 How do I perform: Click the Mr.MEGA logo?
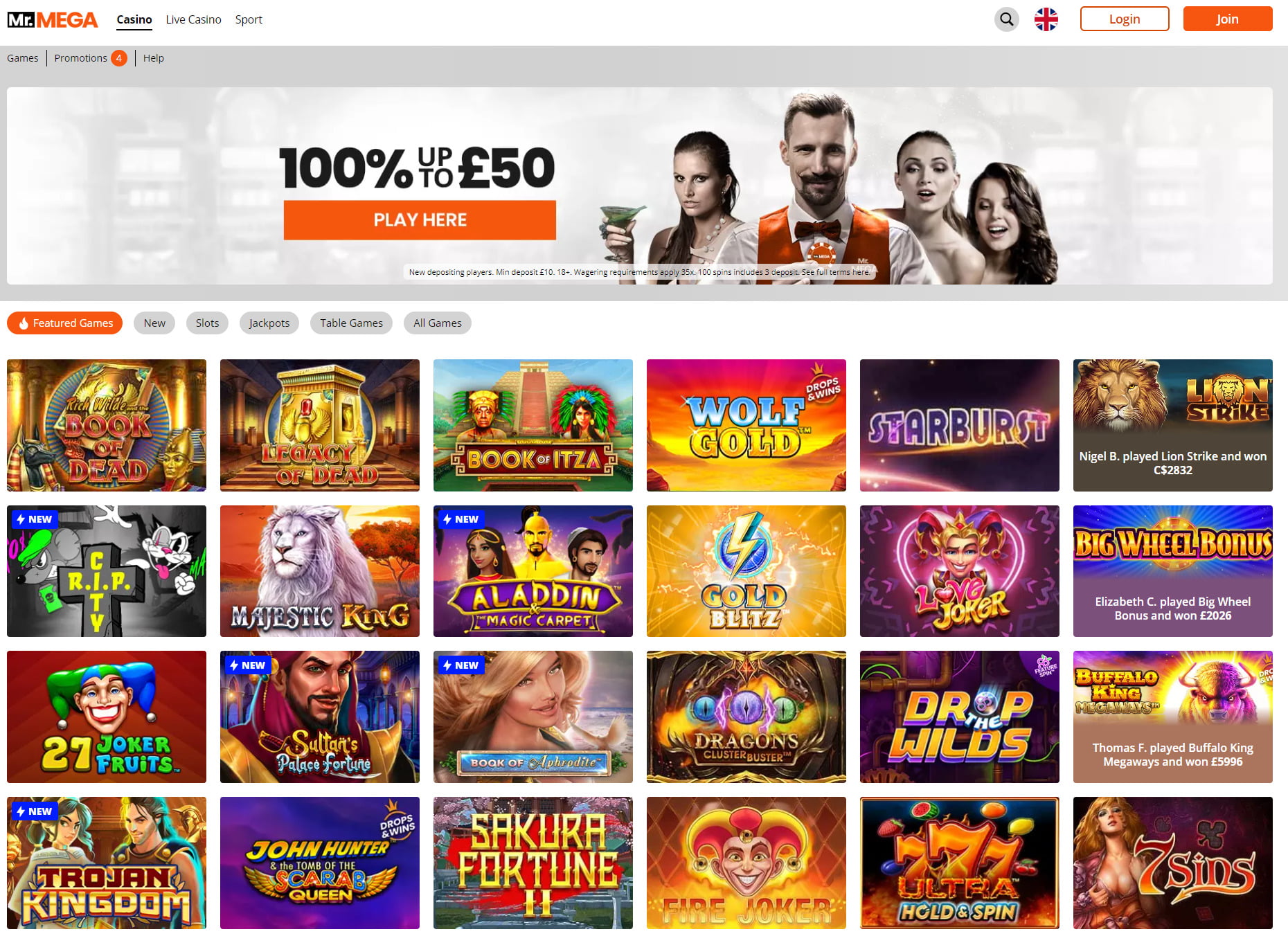pyautogui.click(x=53, y=19)
